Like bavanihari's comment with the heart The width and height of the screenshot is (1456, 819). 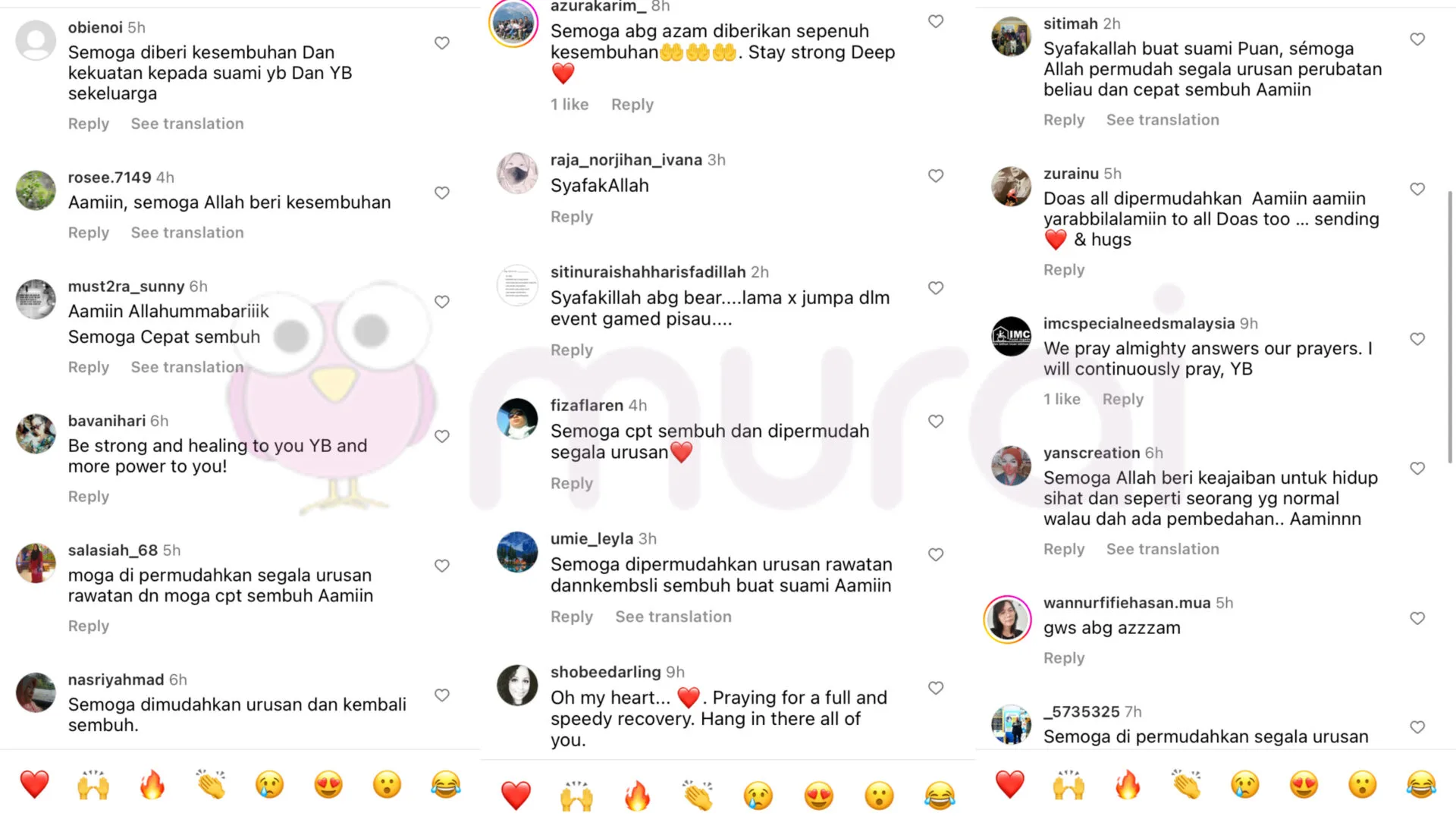[x=442, y=436]
